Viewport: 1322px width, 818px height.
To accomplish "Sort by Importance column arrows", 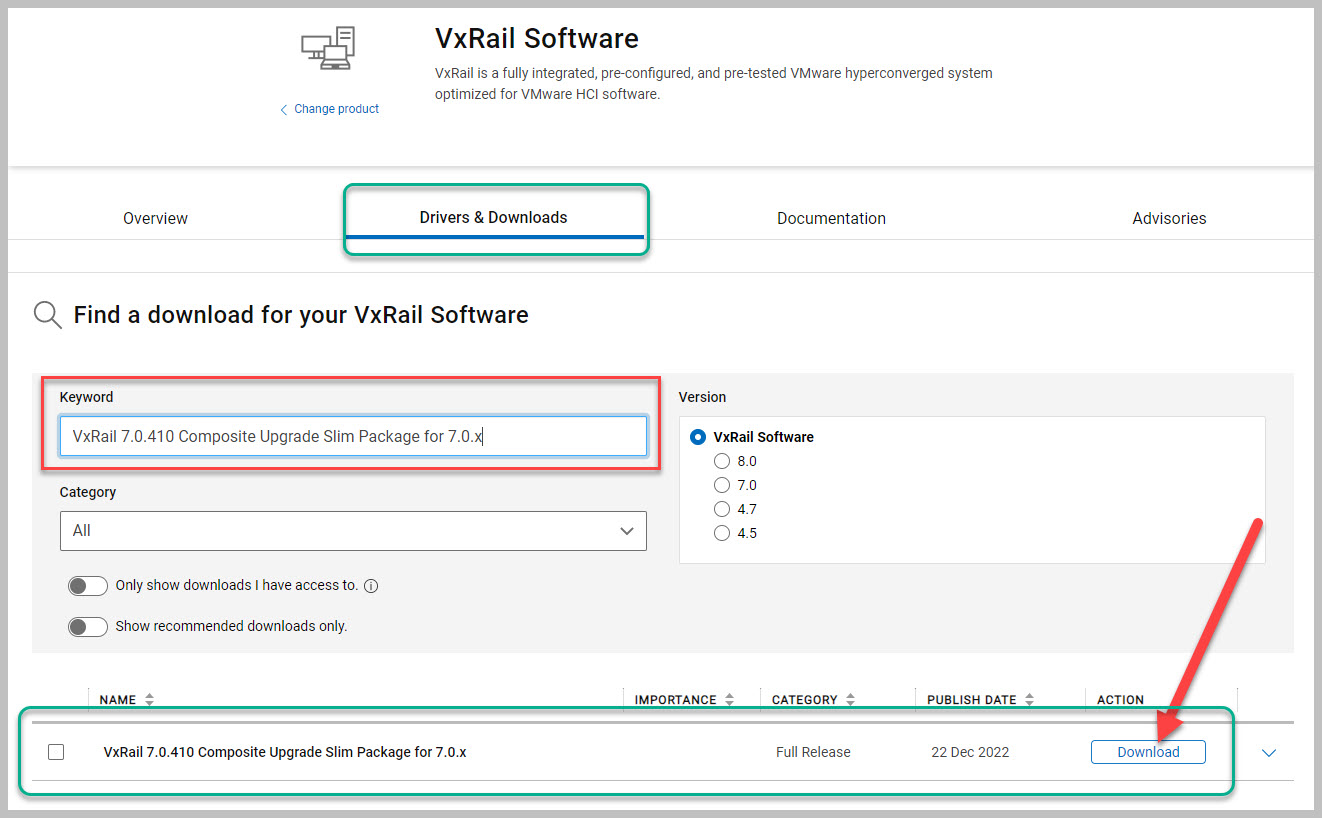I will (x=729, y=700).
